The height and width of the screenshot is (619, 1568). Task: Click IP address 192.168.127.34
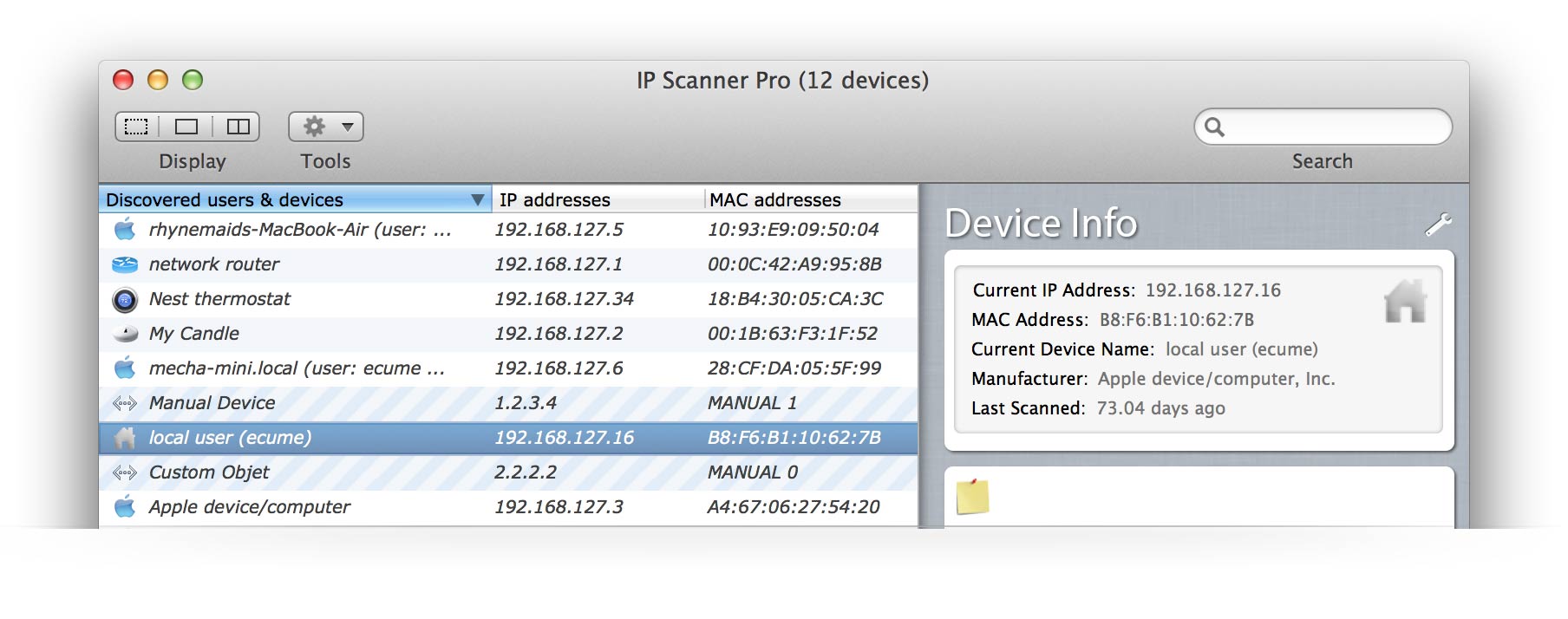tap(564, 299)
